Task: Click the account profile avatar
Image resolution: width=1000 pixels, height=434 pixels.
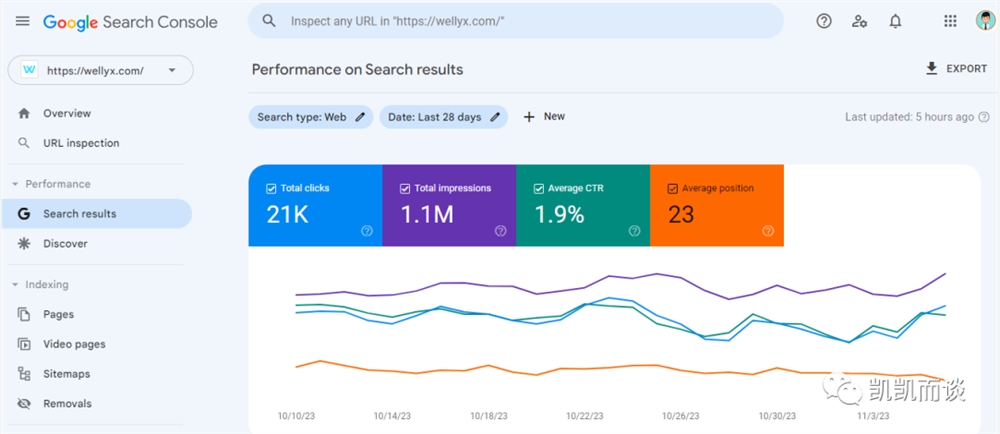Action: point(985,20)
